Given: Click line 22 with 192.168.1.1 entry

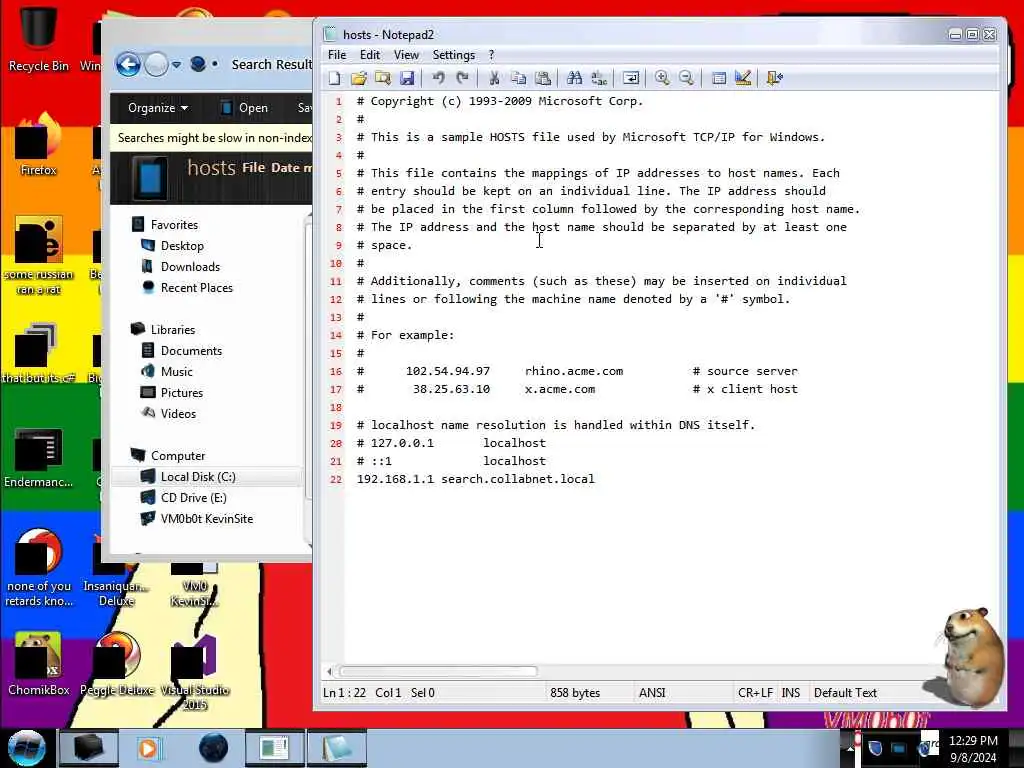Looking at the screenshot, I should click(x=475, y=479).
